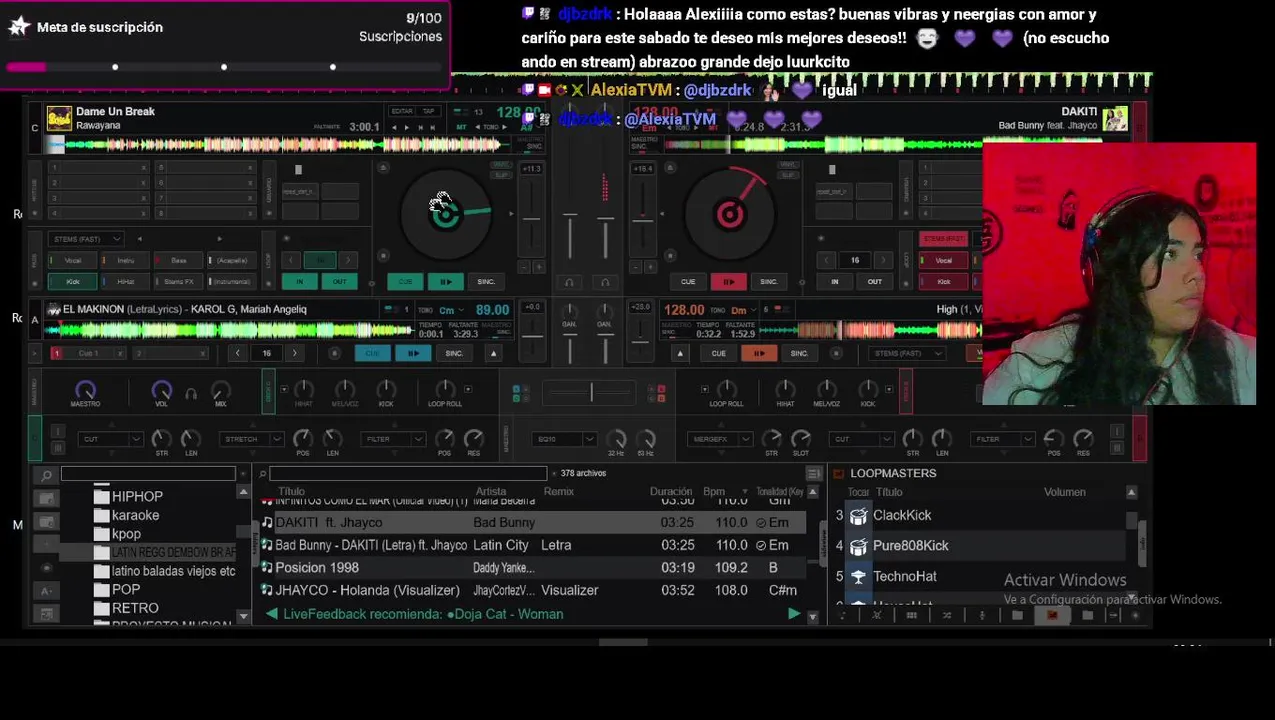Screen dimensions: 1275x720
Task: Toggle right channel headphone cue button
Action: pyautogui.click(x=605, y=282)
